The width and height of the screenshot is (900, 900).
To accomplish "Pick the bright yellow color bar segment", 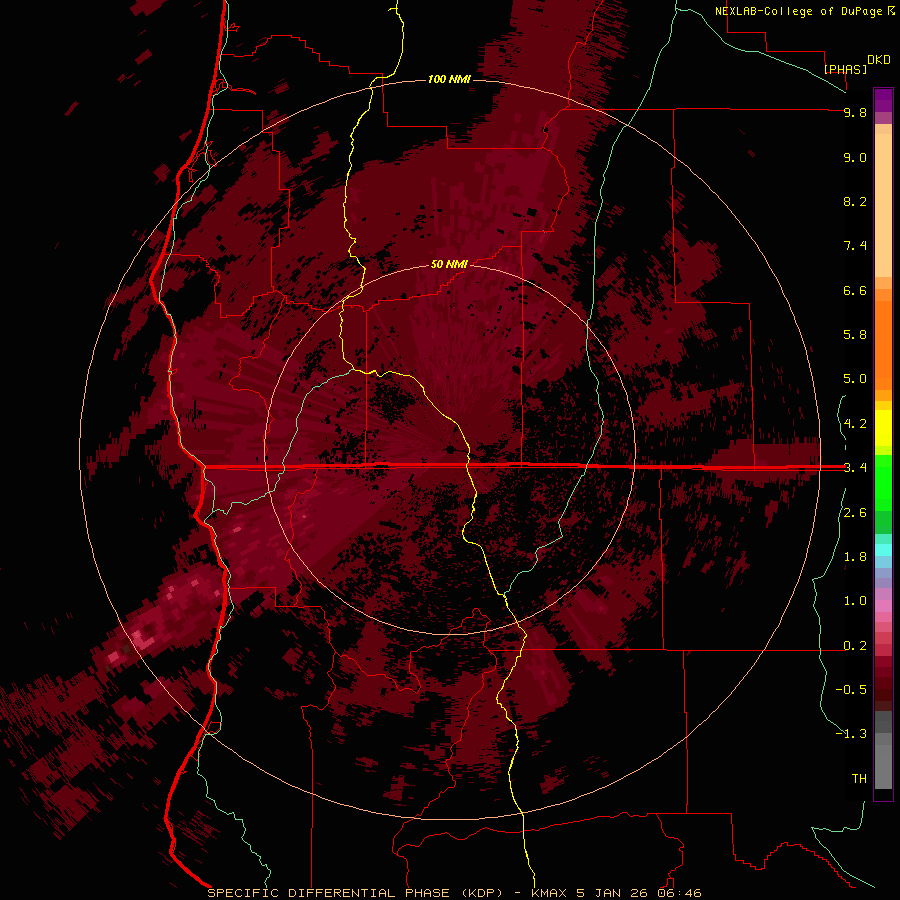I will [883, 428].
